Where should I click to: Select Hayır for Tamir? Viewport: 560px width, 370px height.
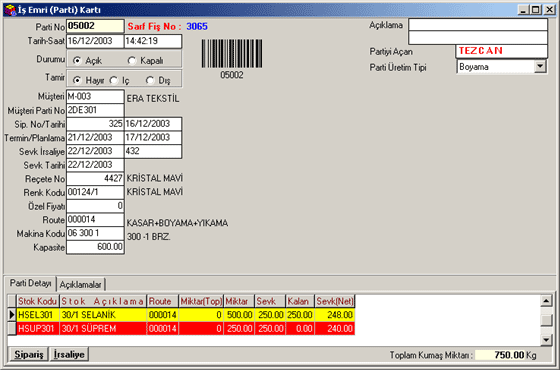coord(77,80)
